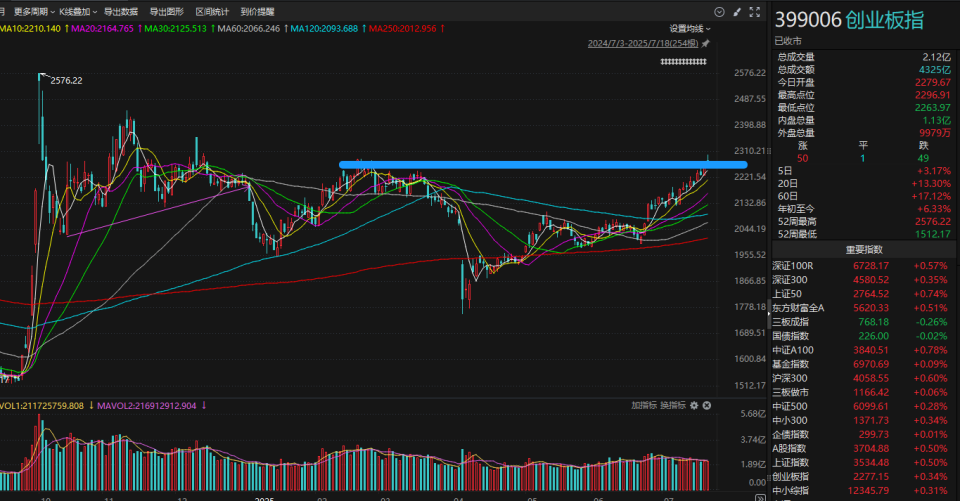960x501 pixels.
Task: Click the 最低点位 2263.97 row
Action: click(x=864, y=108)
